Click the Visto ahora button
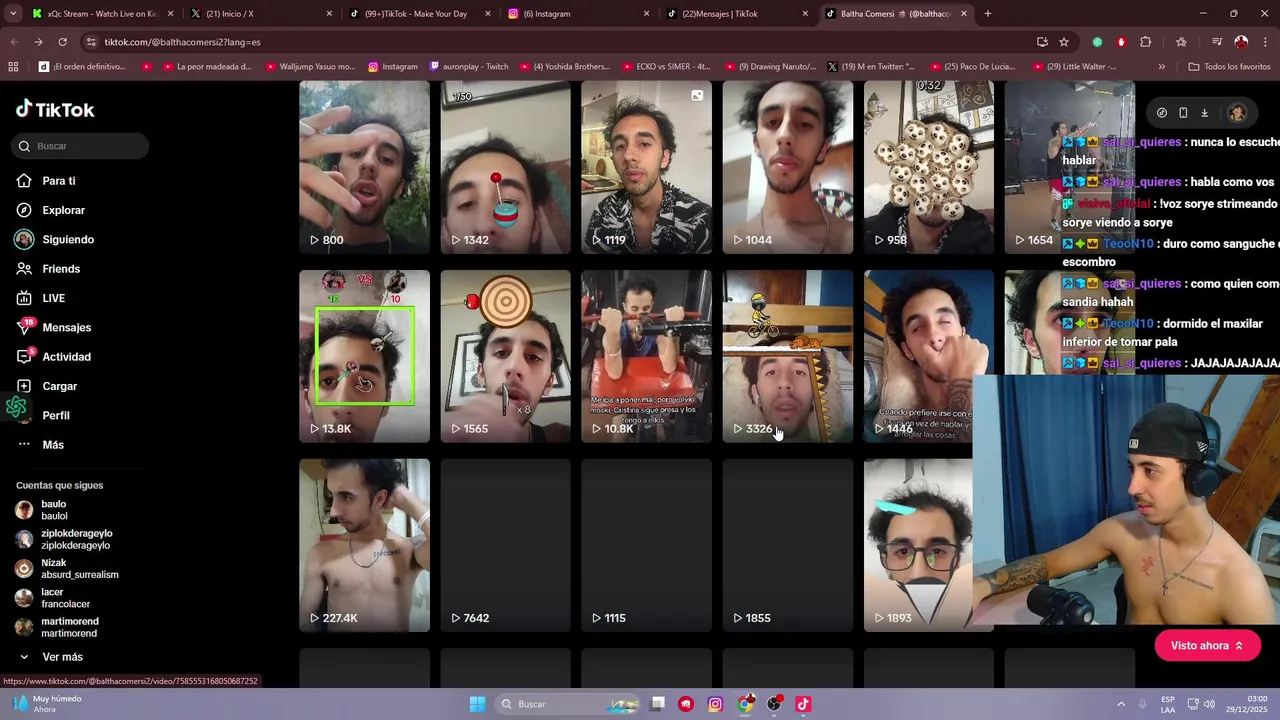The width and height of the screenshot is (1280, 720). (x=1206, y=646)
